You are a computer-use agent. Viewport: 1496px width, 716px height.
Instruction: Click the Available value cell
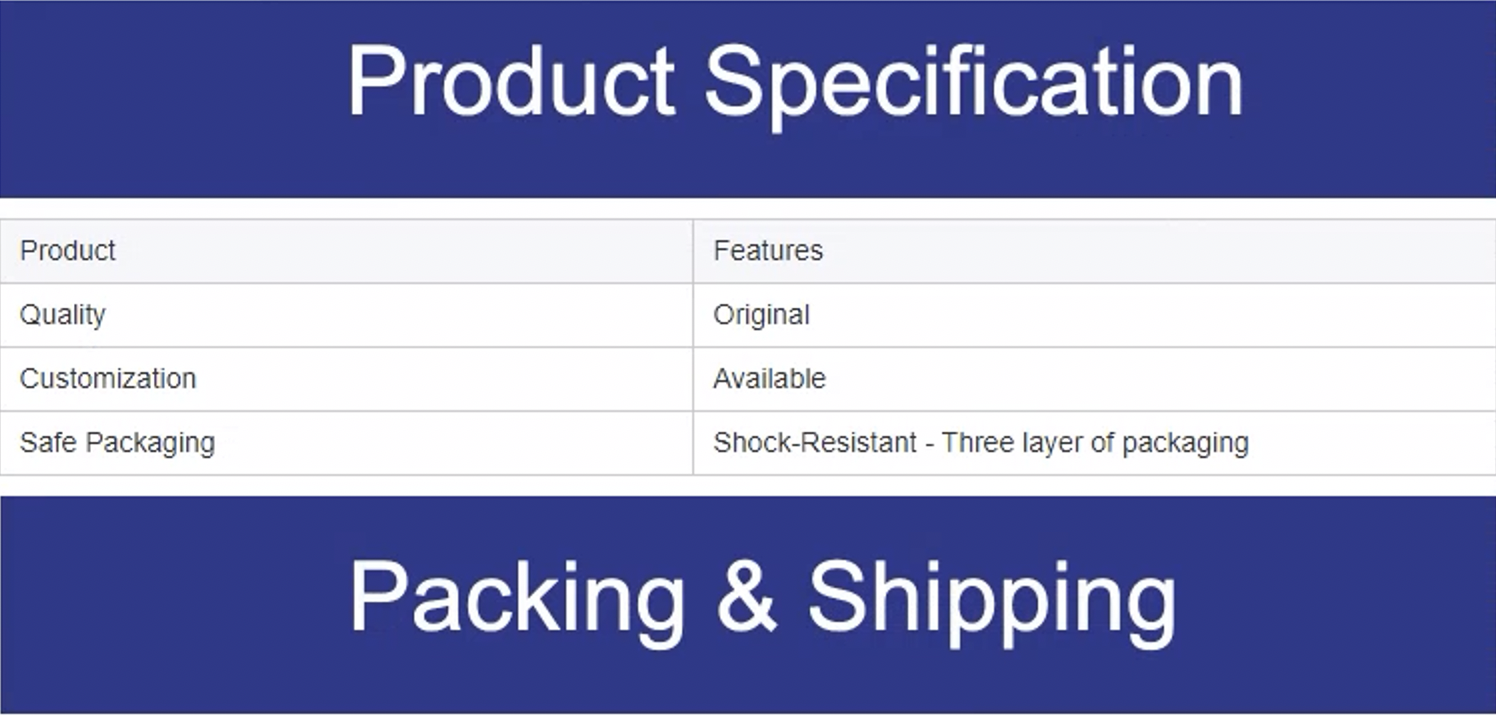pyautogui.click(x=769, y=379)
